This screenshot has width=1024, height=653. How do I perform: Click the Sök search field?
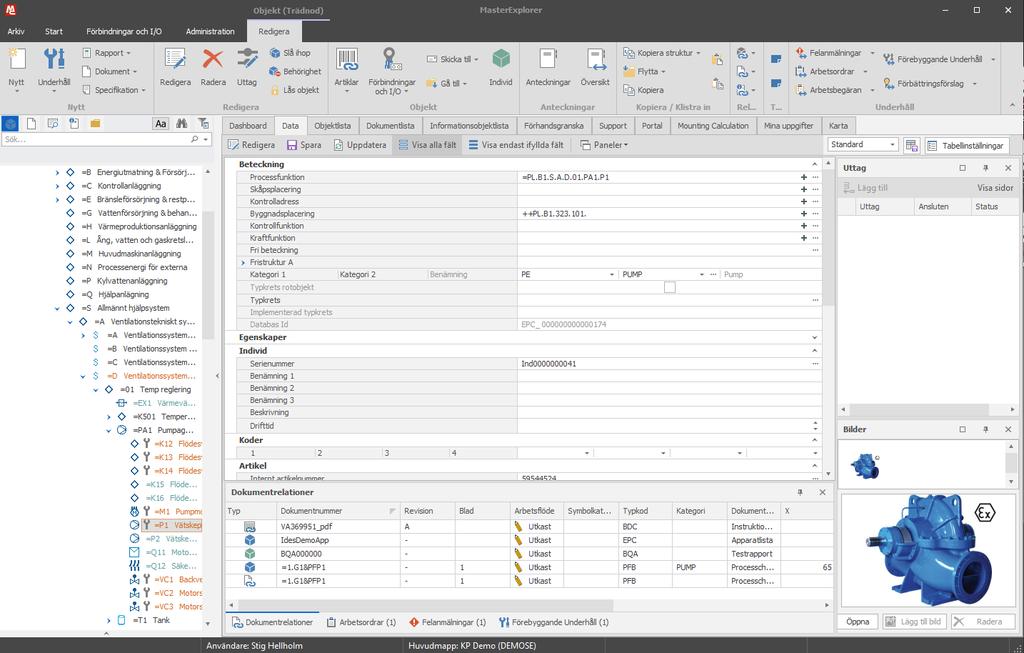(x=97, y=140)
